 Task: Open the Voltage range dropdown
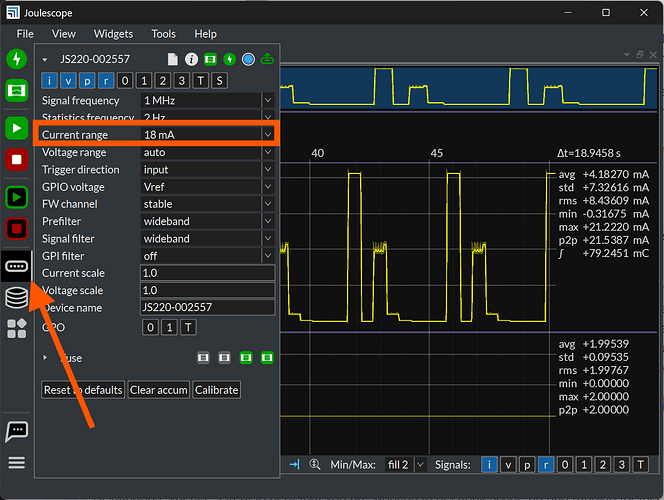pos(208,152)
